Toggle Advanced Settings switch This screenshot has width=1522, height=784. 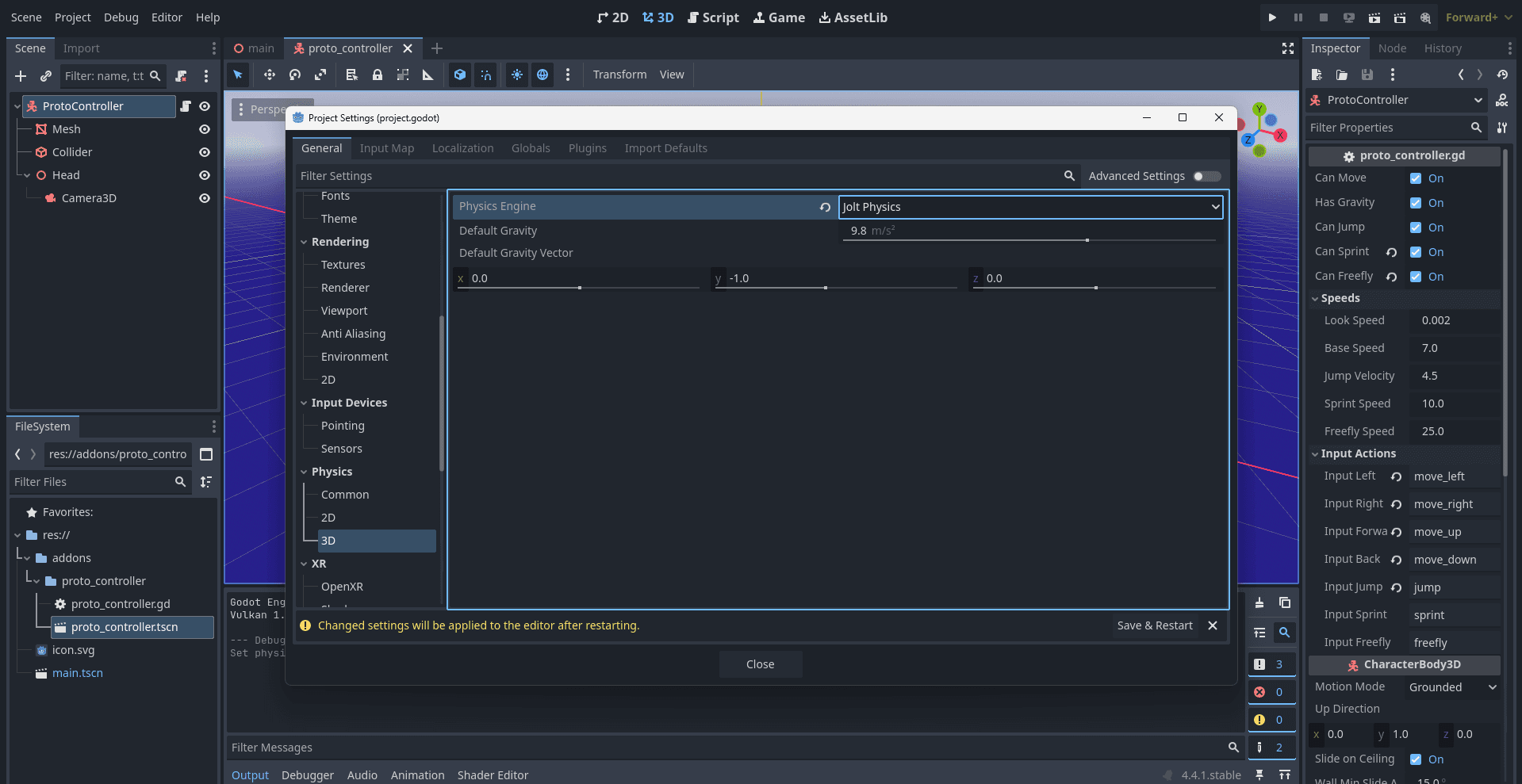(1207, 176)
